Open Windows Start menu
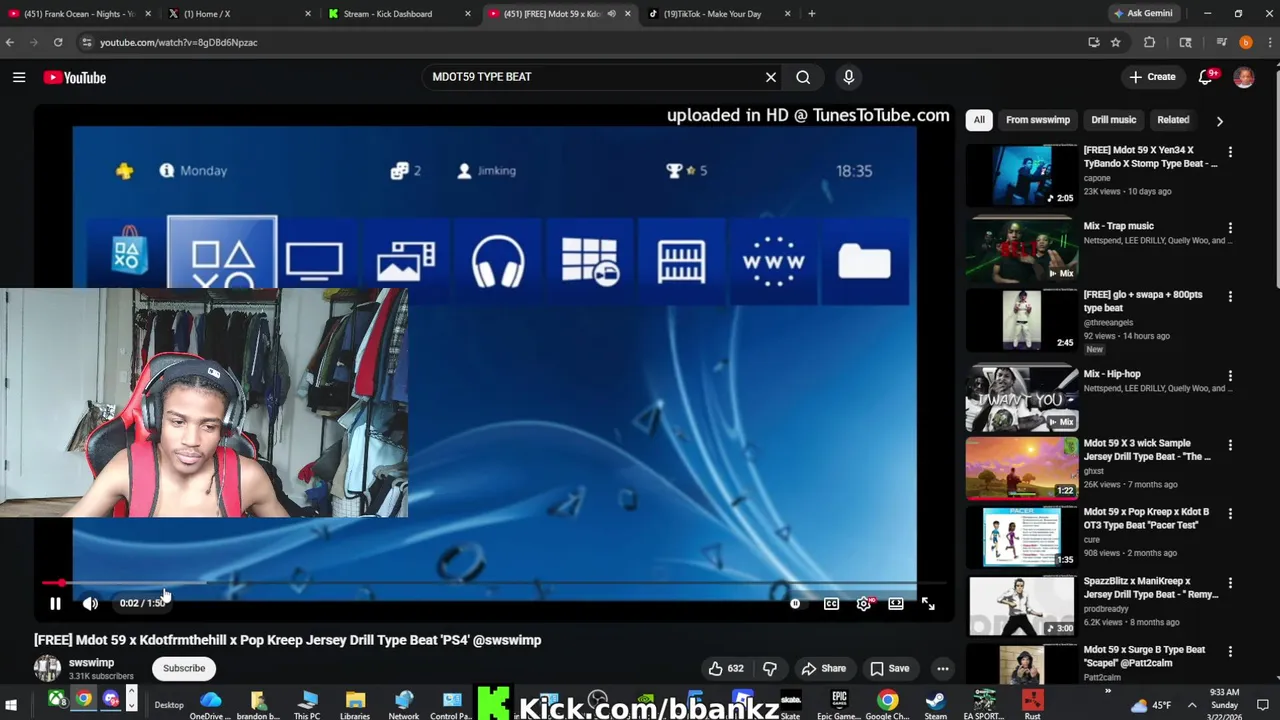The height and width of the screenshot is (720, 1280). tap(11, 705)
